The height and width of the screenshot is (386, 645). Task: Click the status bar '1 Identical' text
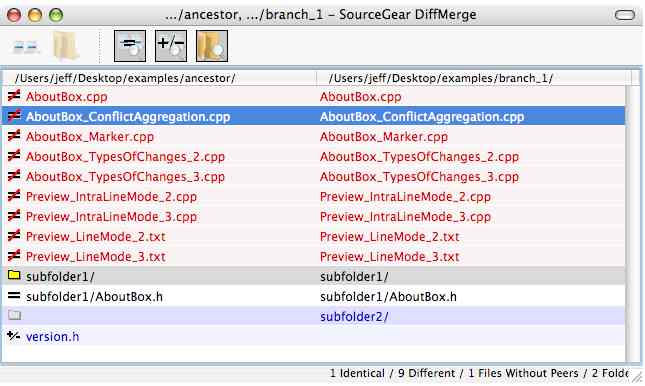point(357,373)
